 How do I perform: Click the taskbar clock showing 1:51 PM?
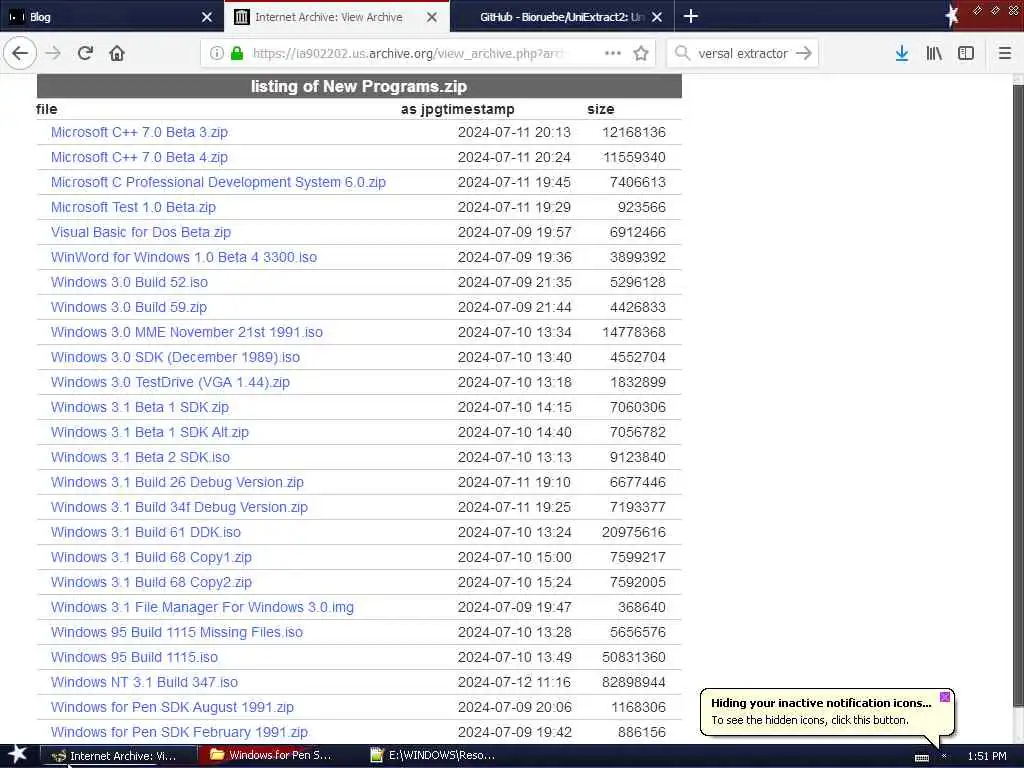click(987, 756)
